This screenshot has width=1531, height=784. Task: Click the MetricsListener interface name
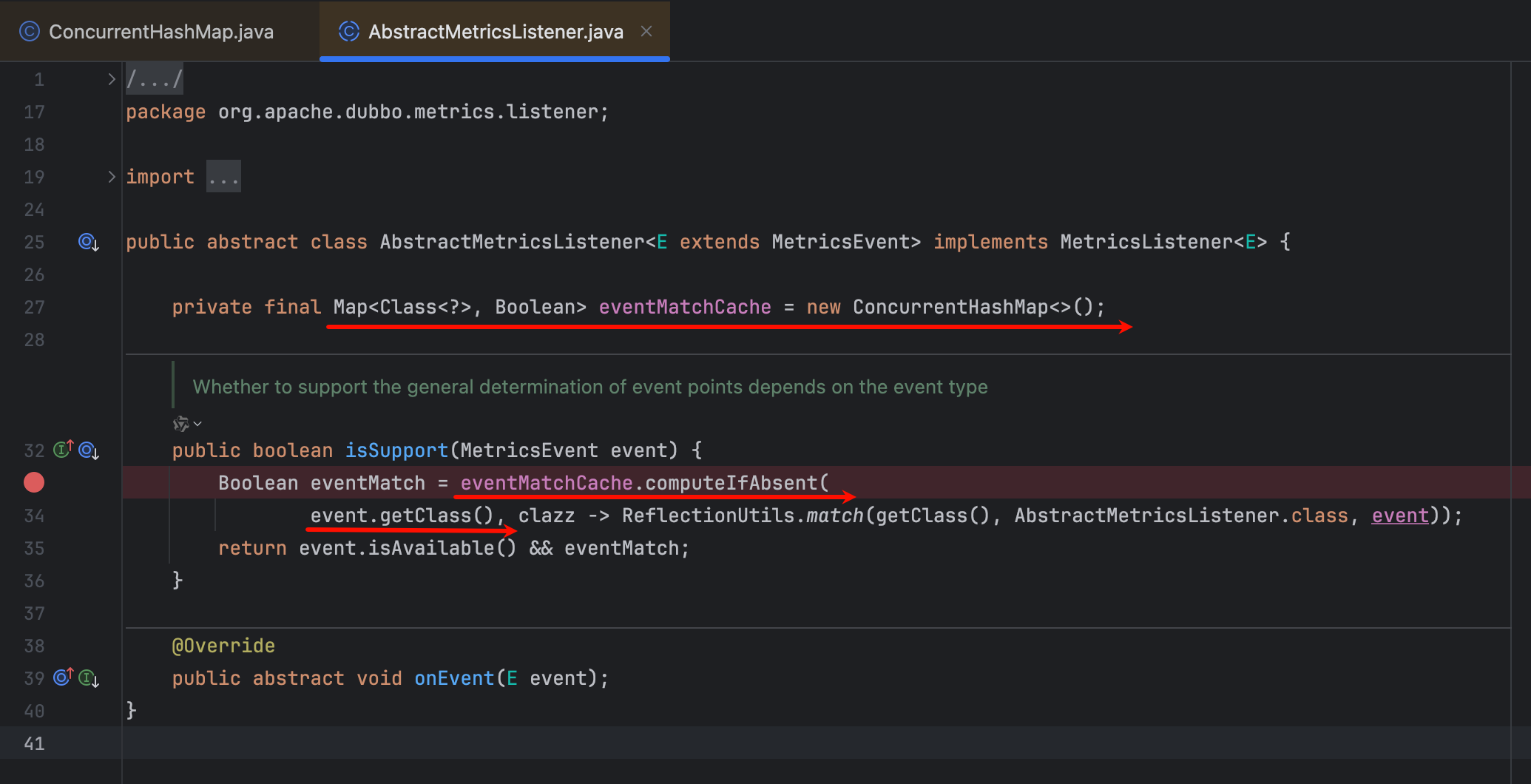tap(1146, 242)
